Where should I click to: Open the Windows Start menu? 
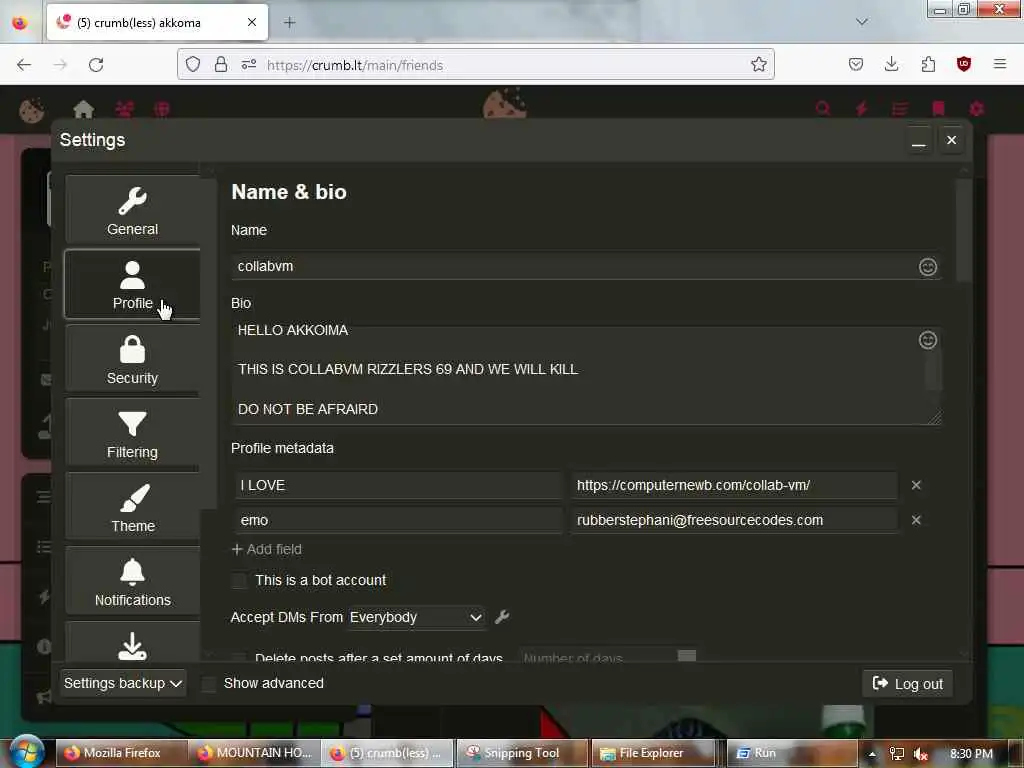click(26, 752)
